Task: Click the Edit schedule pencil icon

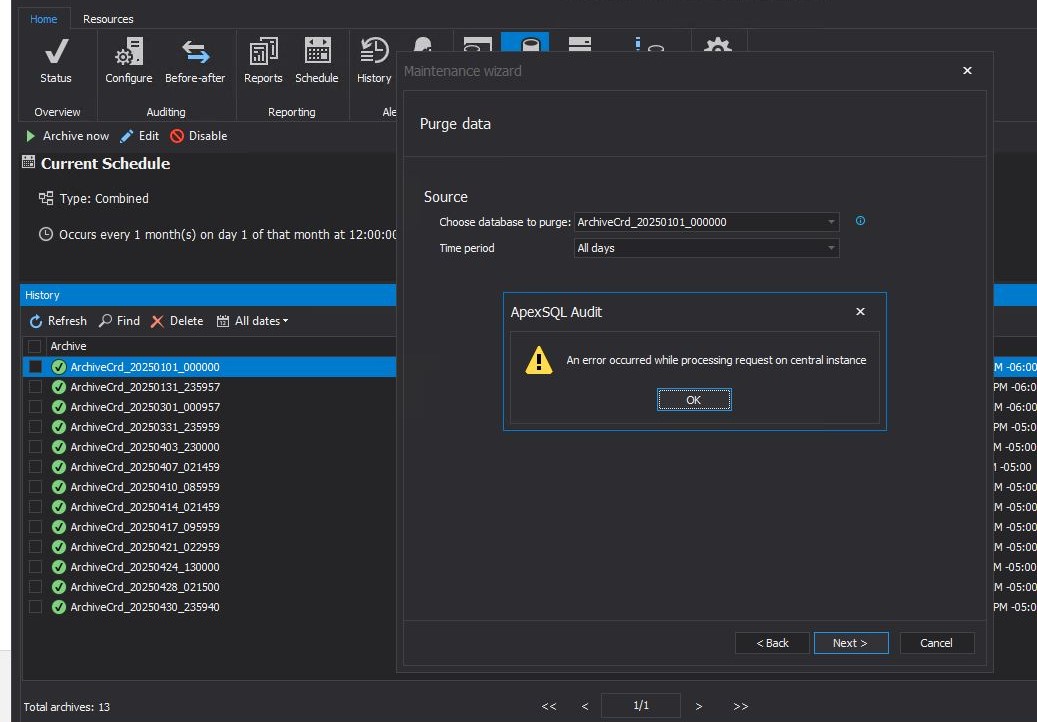Action: (126, 136)
